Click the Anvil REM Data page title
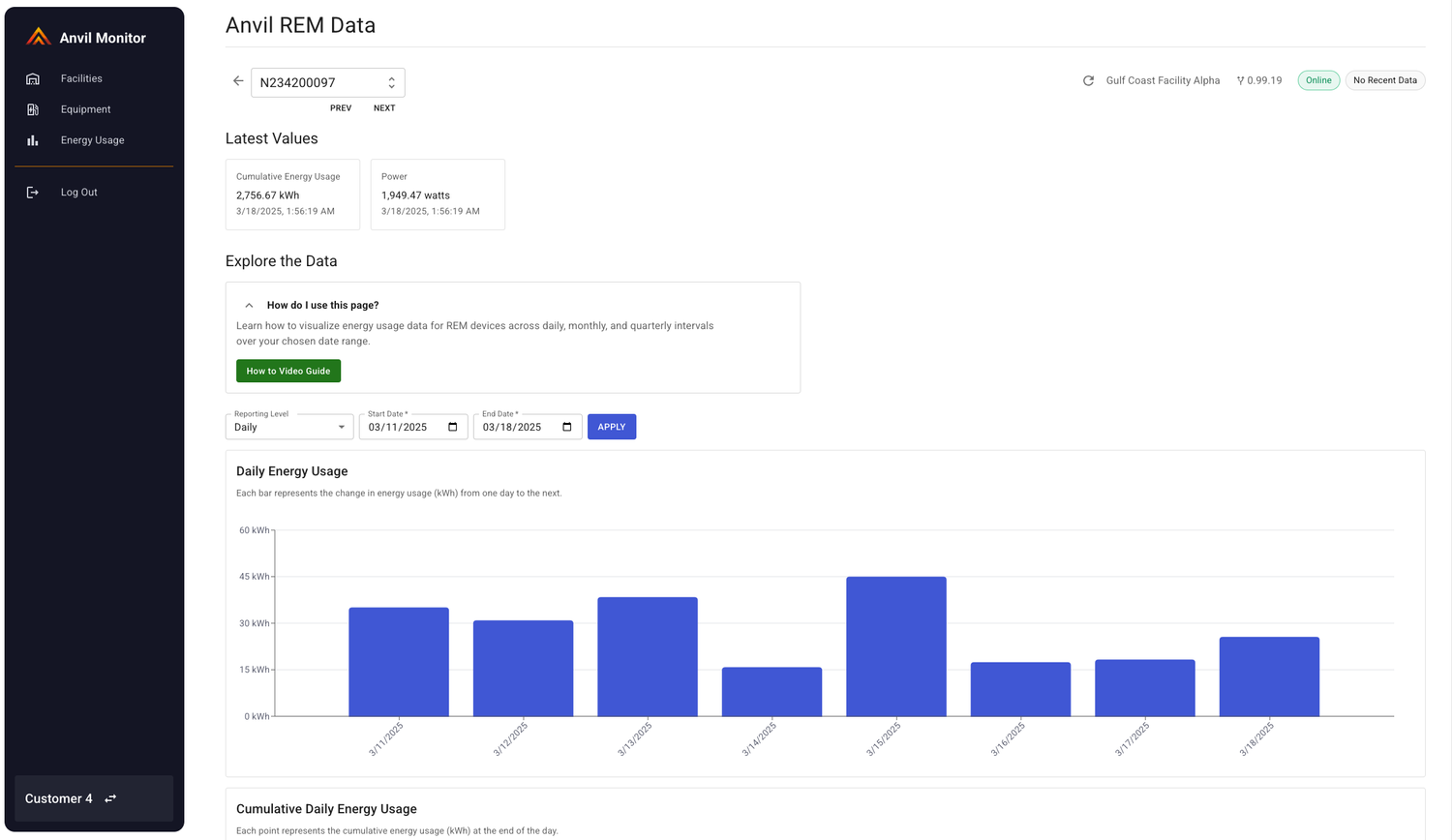The width and height of the screenshot is (1452, 840). (300, 25)
